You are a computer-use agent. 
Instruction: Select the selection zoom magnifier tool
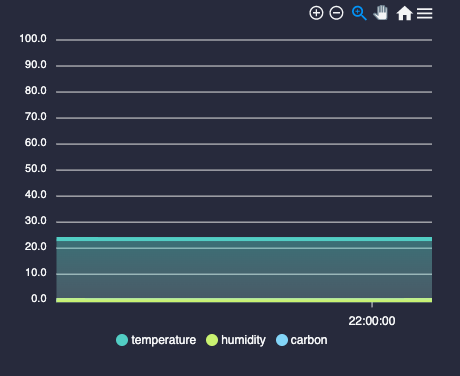359,13
